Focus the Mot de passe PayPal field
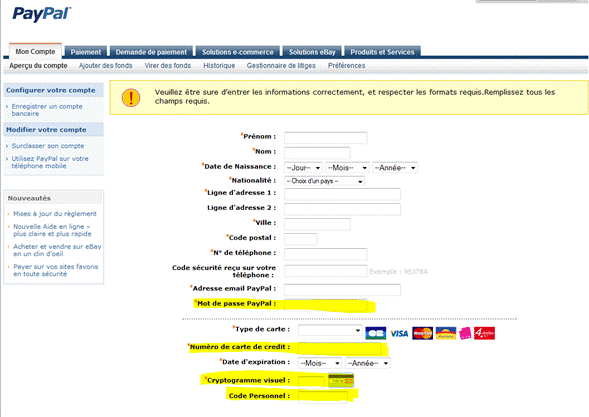Image resolution: width=589 pixels, height=417 pixels. pyautogui.click(x=325, y=305)
